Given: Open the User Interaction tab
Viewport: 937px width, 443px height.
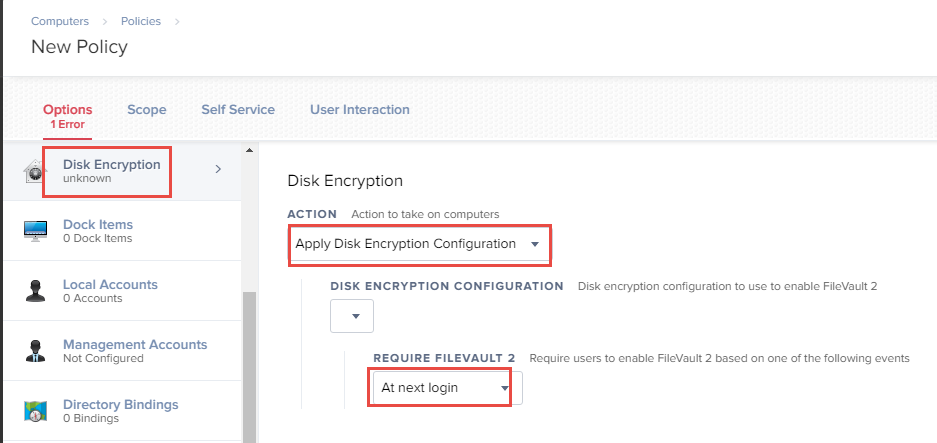Looking at the screenshot, I should [x=360, y=110].
